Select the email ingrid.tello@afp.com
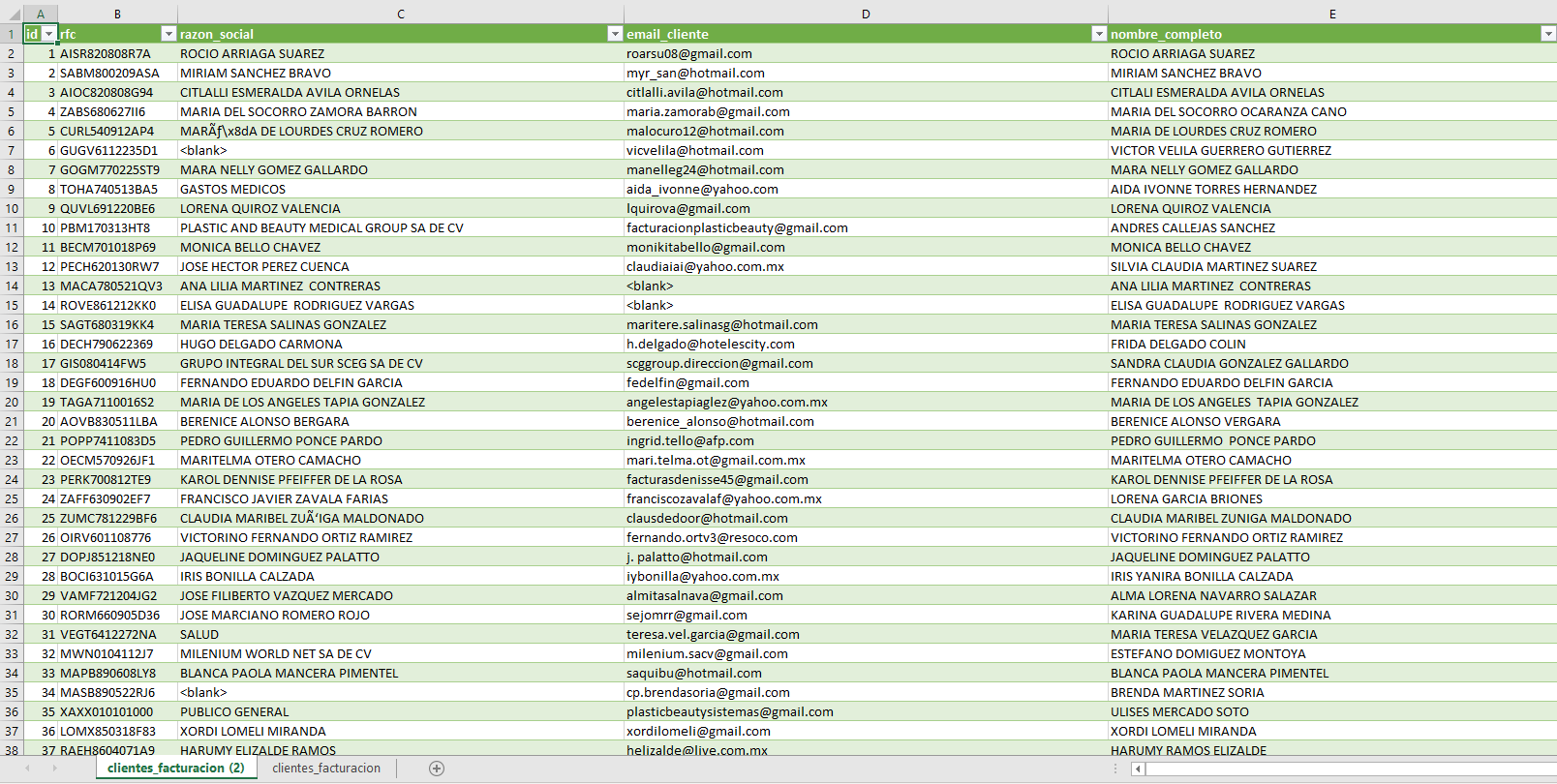This screenshot has height=784, width=1557. (x=866, y=440)
